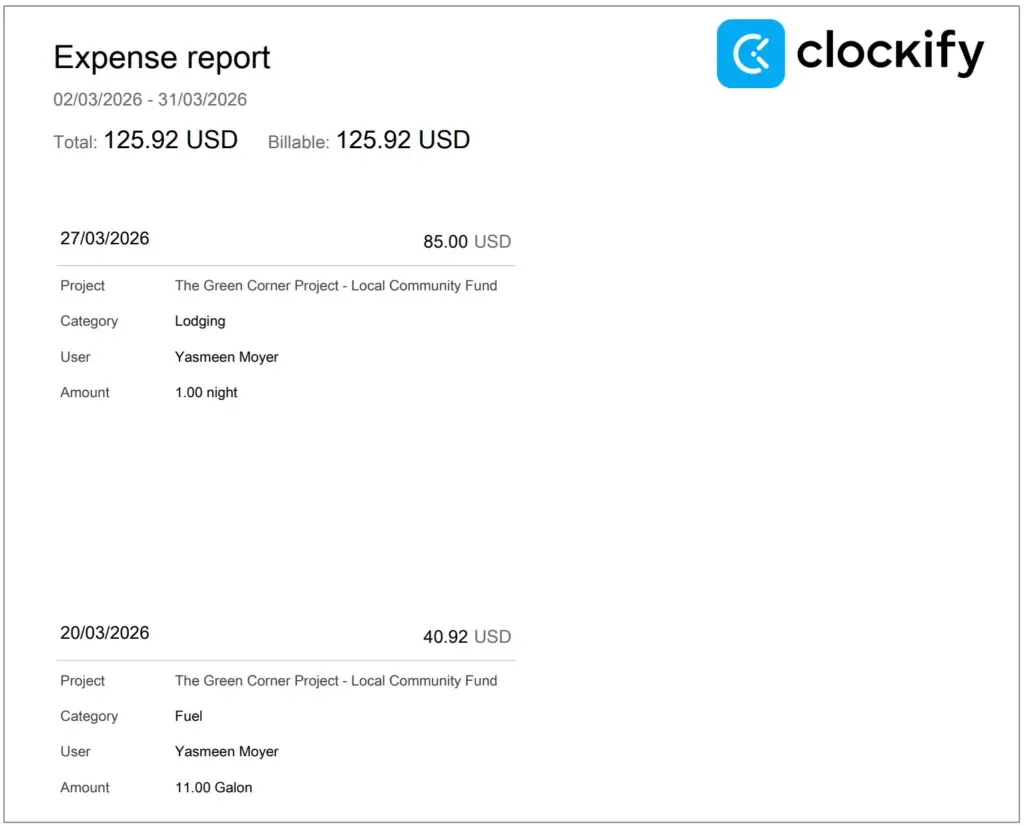This screenshot has height=825, width=1024.
Task: Select user Yasmeen Moyer in the second entry
Action: pyautogui.click(x=227, y=751)
